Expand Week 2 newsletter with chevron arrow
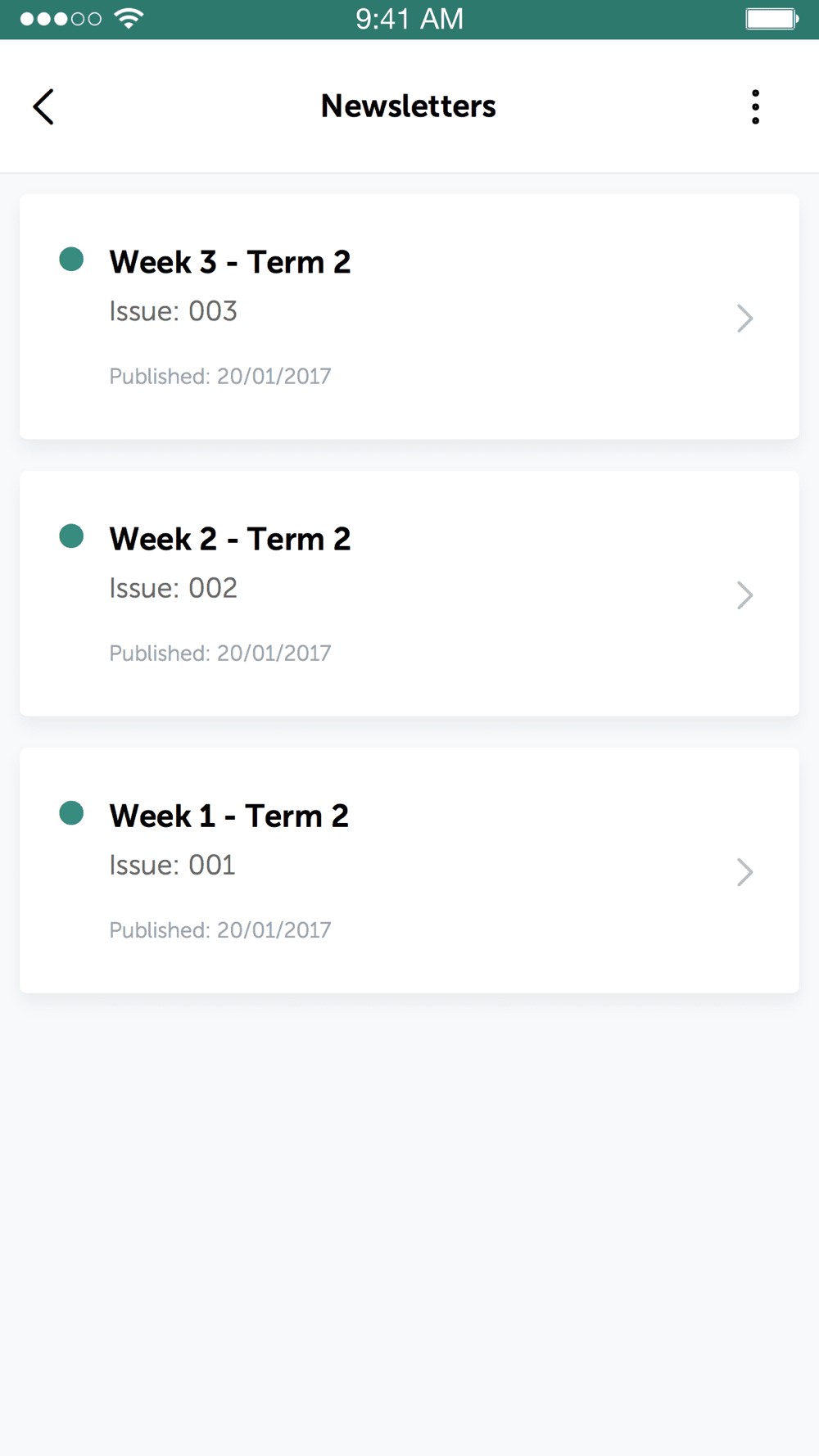The image size is (819, 1456). coord(744,595)
